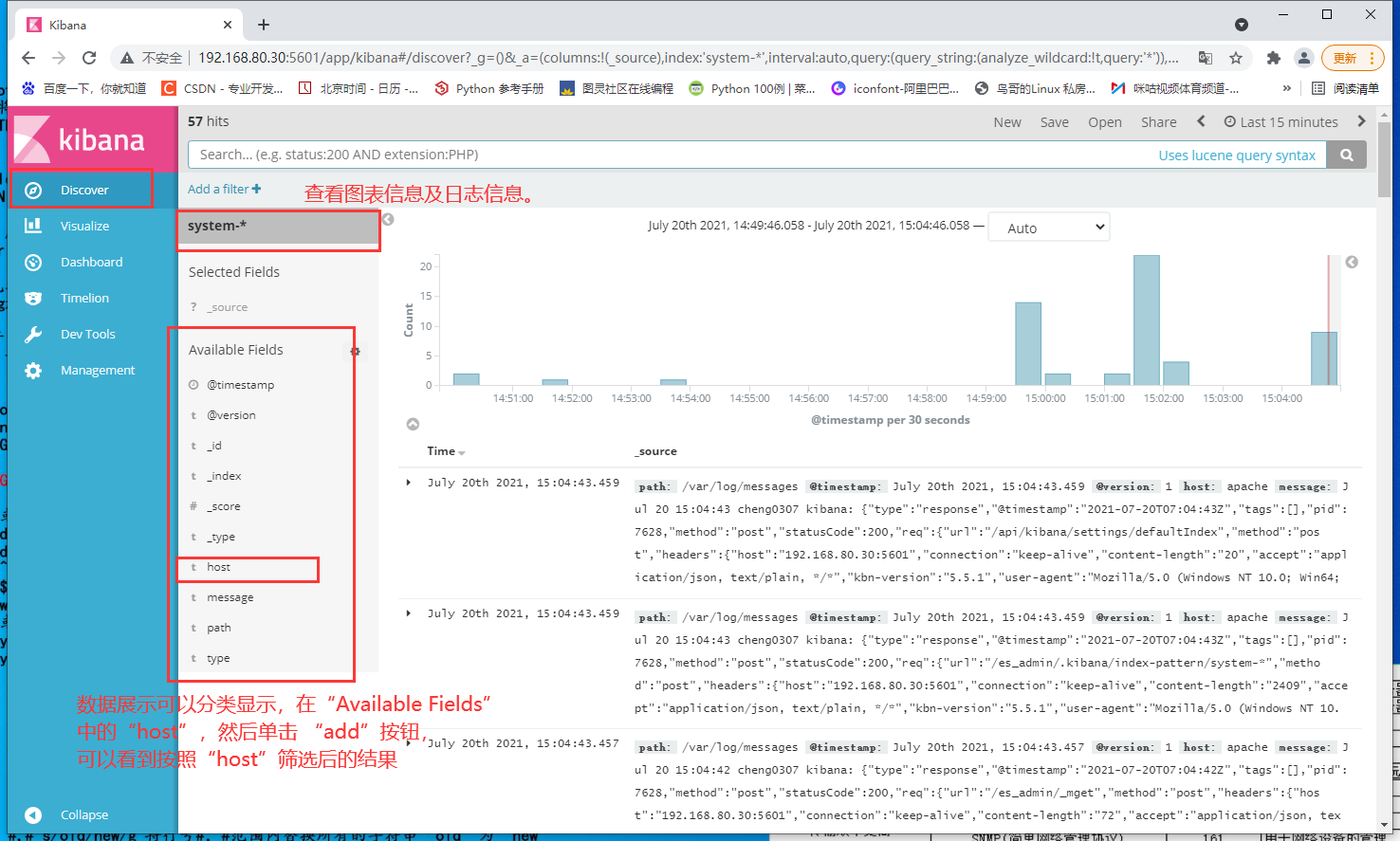Screen dimensions: 1400x841
Task: Click the tallest histogram bar near 15:01:30
Action: [x=1147, y=320]
